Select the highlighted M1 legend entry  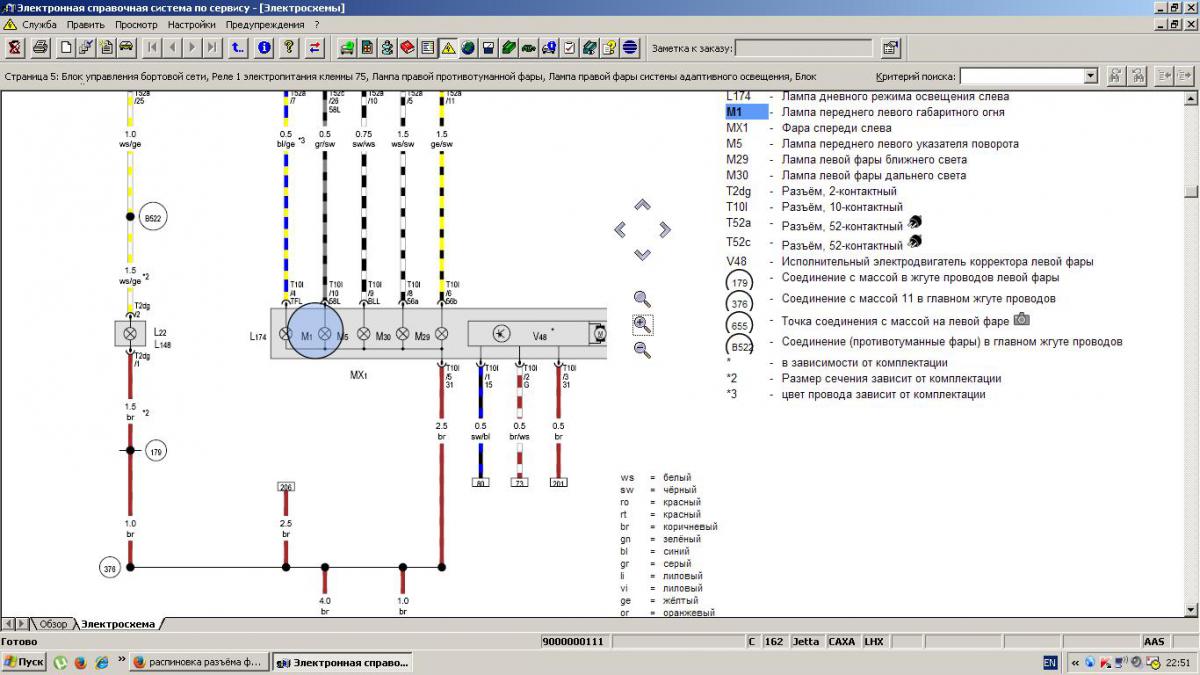[x=745, y=112]
